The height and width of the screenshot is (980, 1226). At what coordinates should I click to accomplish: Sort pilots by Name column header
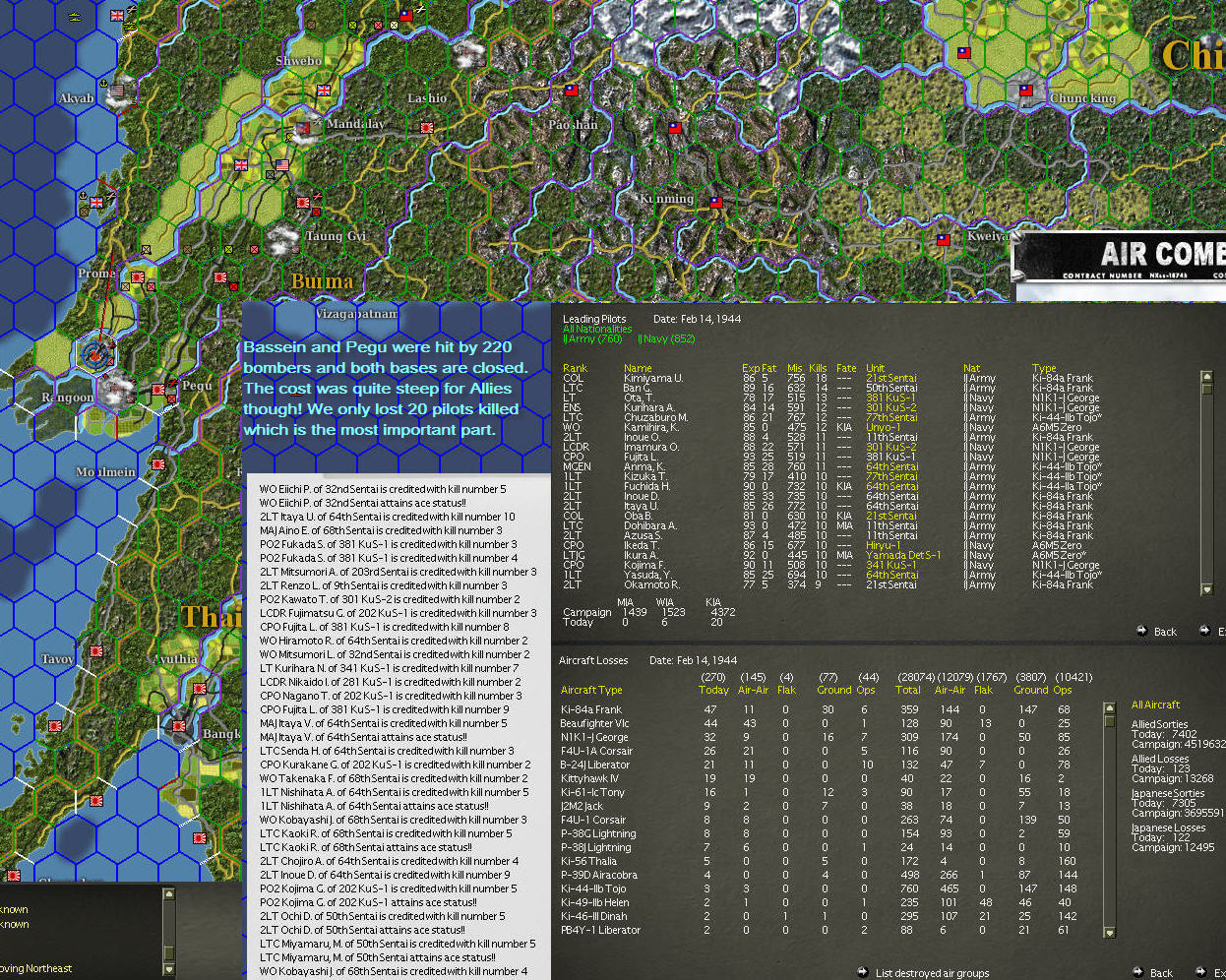tap(638, 368)
